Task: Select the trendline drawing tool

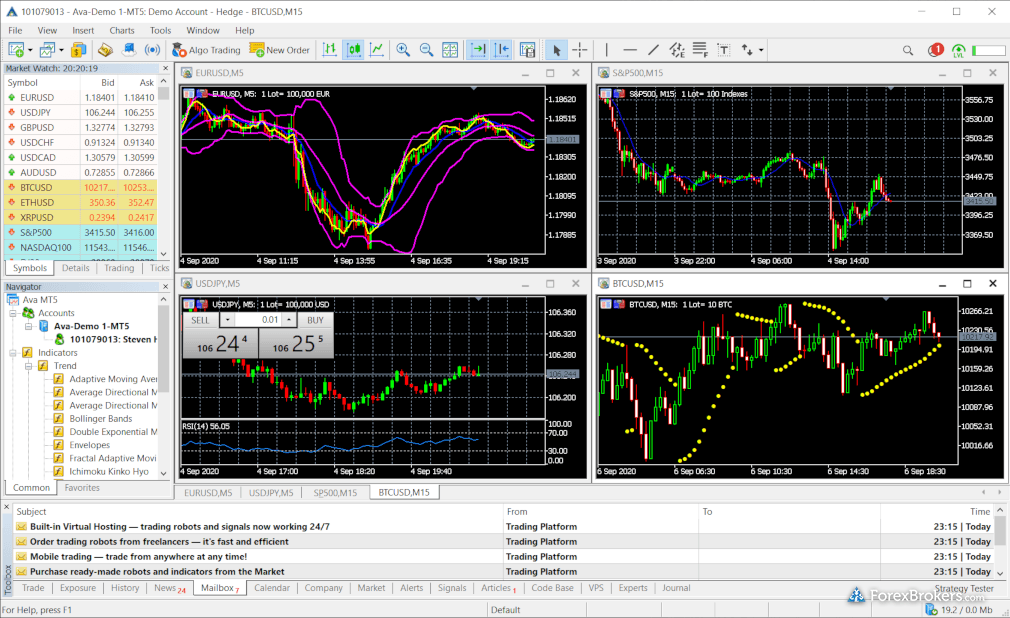Action: (653, 50)
